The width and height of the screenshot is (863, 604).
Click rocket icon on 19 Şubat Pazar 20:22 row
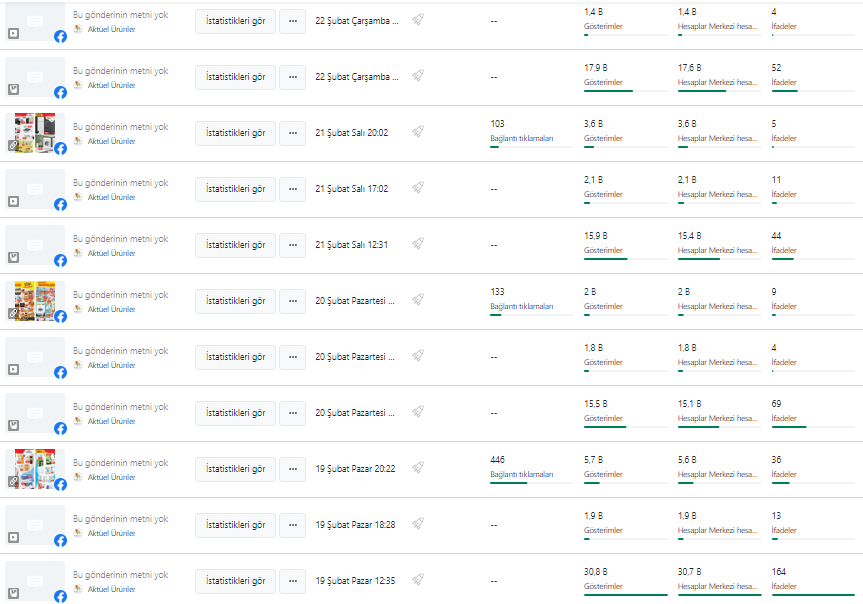coord(418,468)
